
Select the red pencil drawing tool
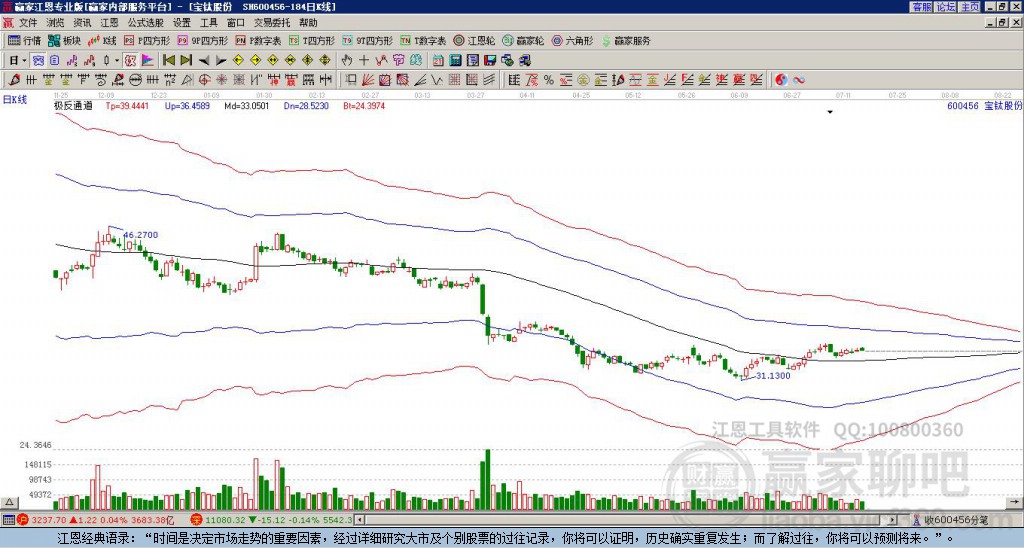[14, 80]
